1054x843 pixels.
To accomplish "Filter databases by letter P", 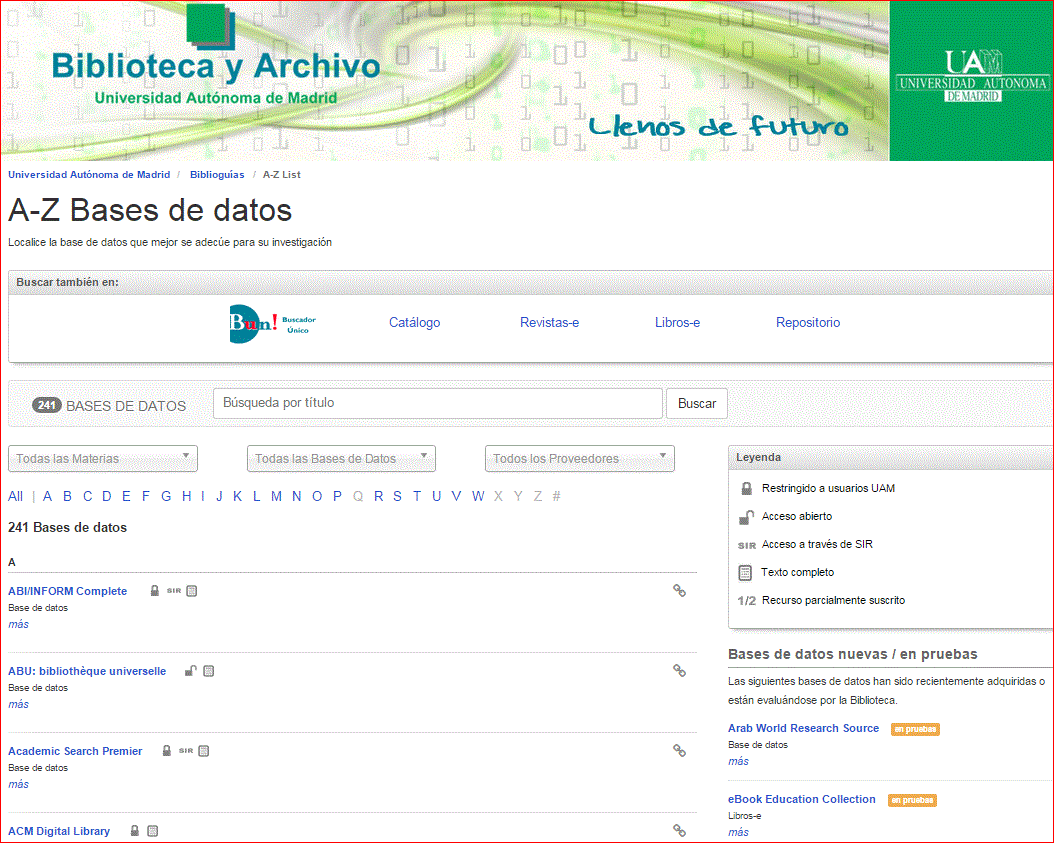I will click(337, 496).
